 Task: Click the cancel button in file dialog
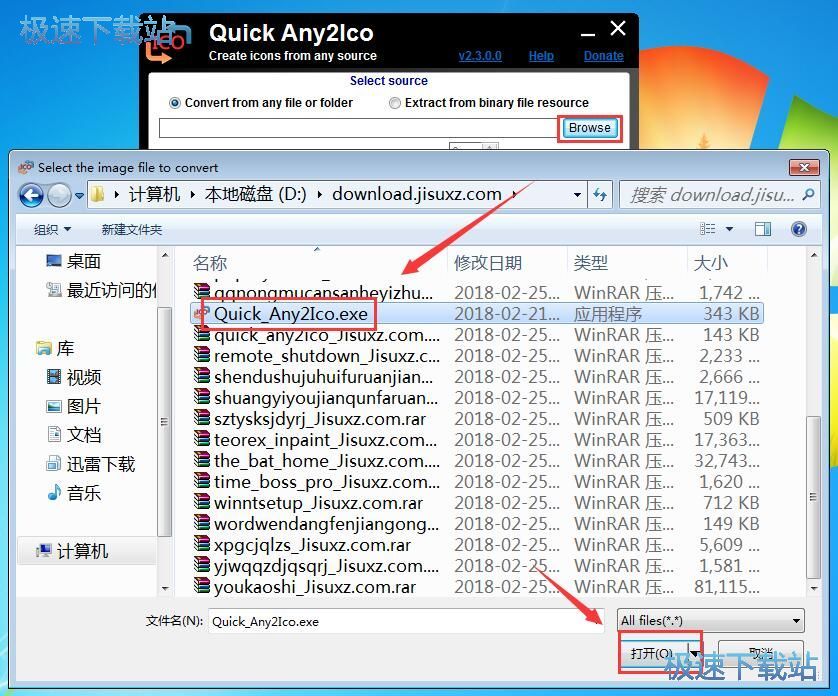(761, 653)
